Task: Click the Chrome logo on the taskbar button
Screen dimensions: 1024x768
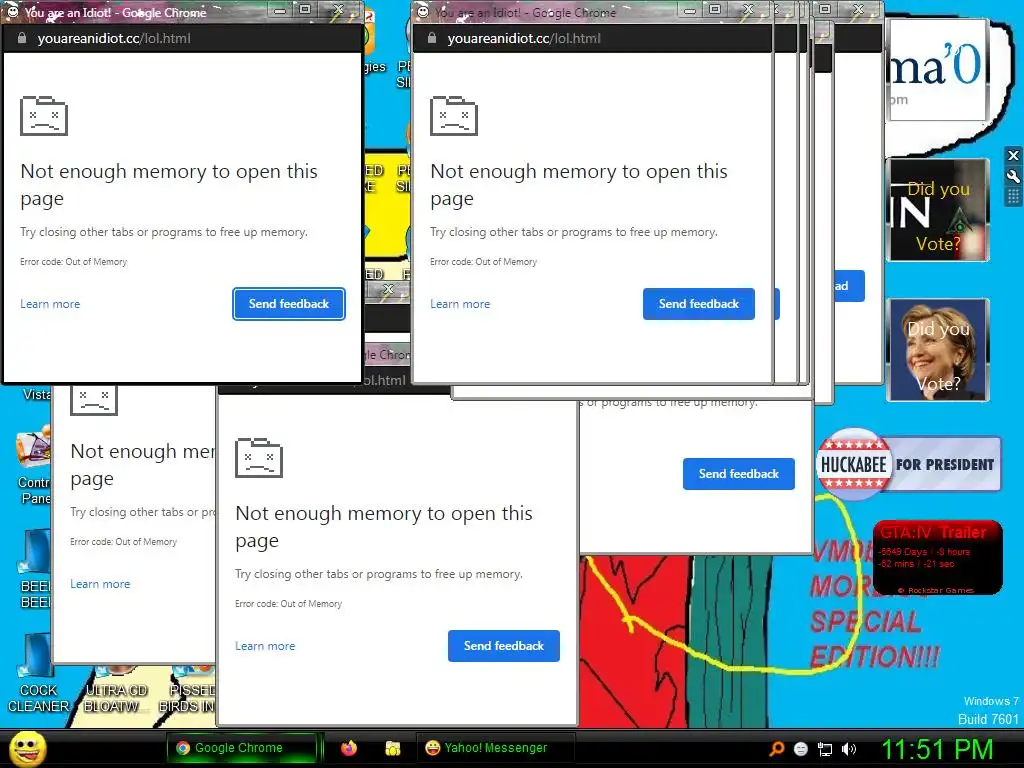Action: pos(183,748)
